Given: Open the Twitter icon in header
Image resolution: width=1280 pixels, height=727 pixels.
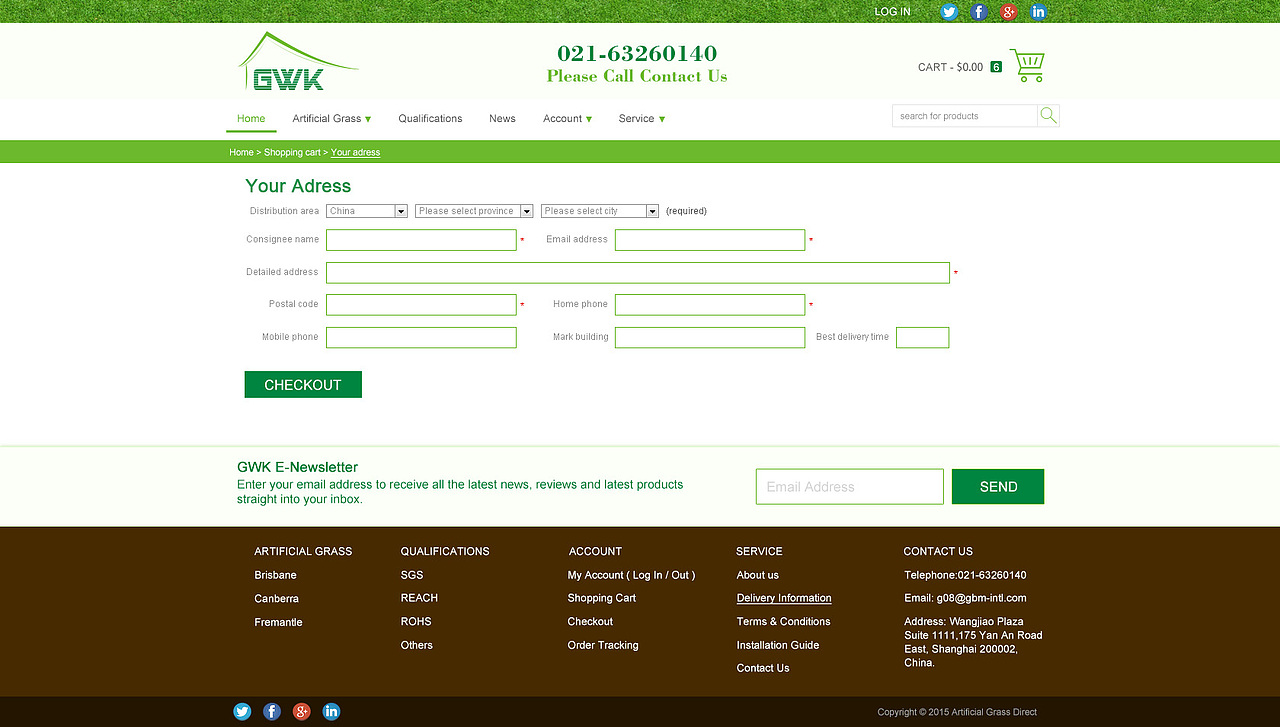Looking at the screenshot, I should 949,12.
